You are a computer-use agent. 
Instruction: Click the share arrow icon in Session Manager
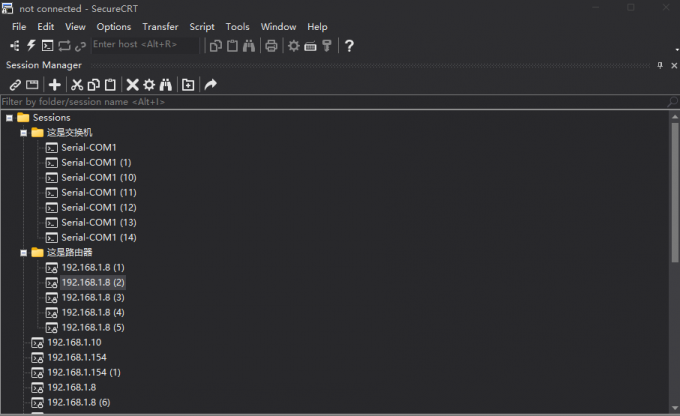tap(211, 84)
